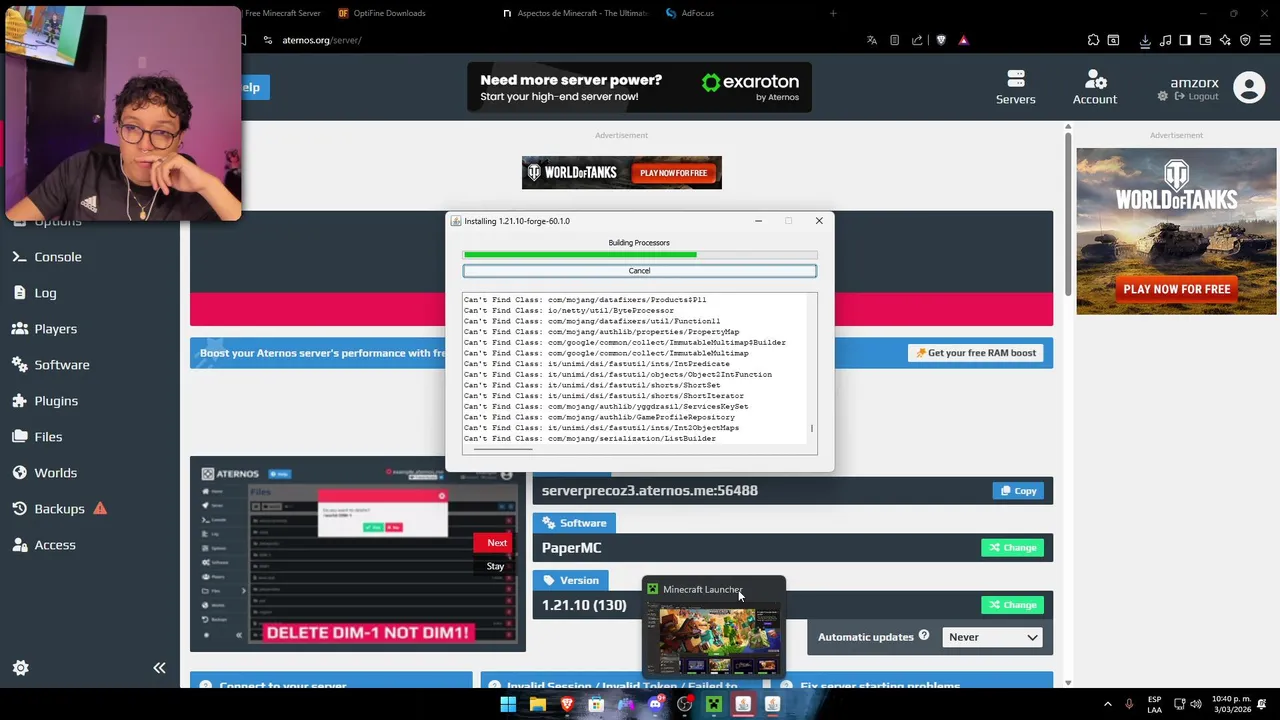Click the translate page icon

coord(872,40)
